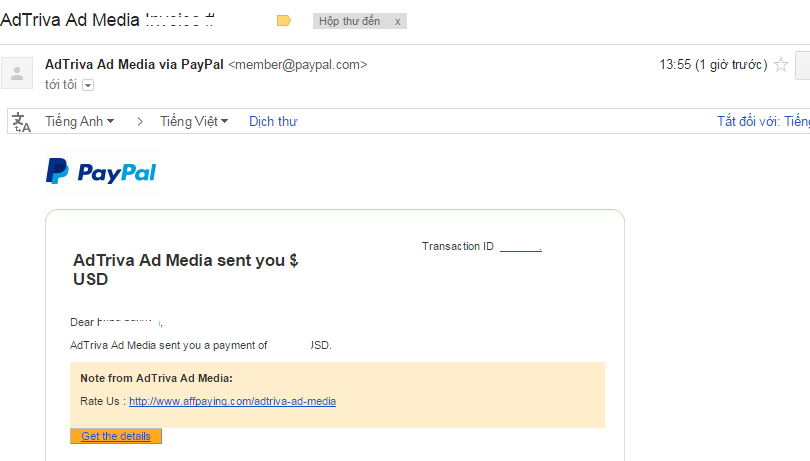Click sender name 'AdTriva Ad Media via PayPal'
810x461 pixels.
click(x=134, y=65)
